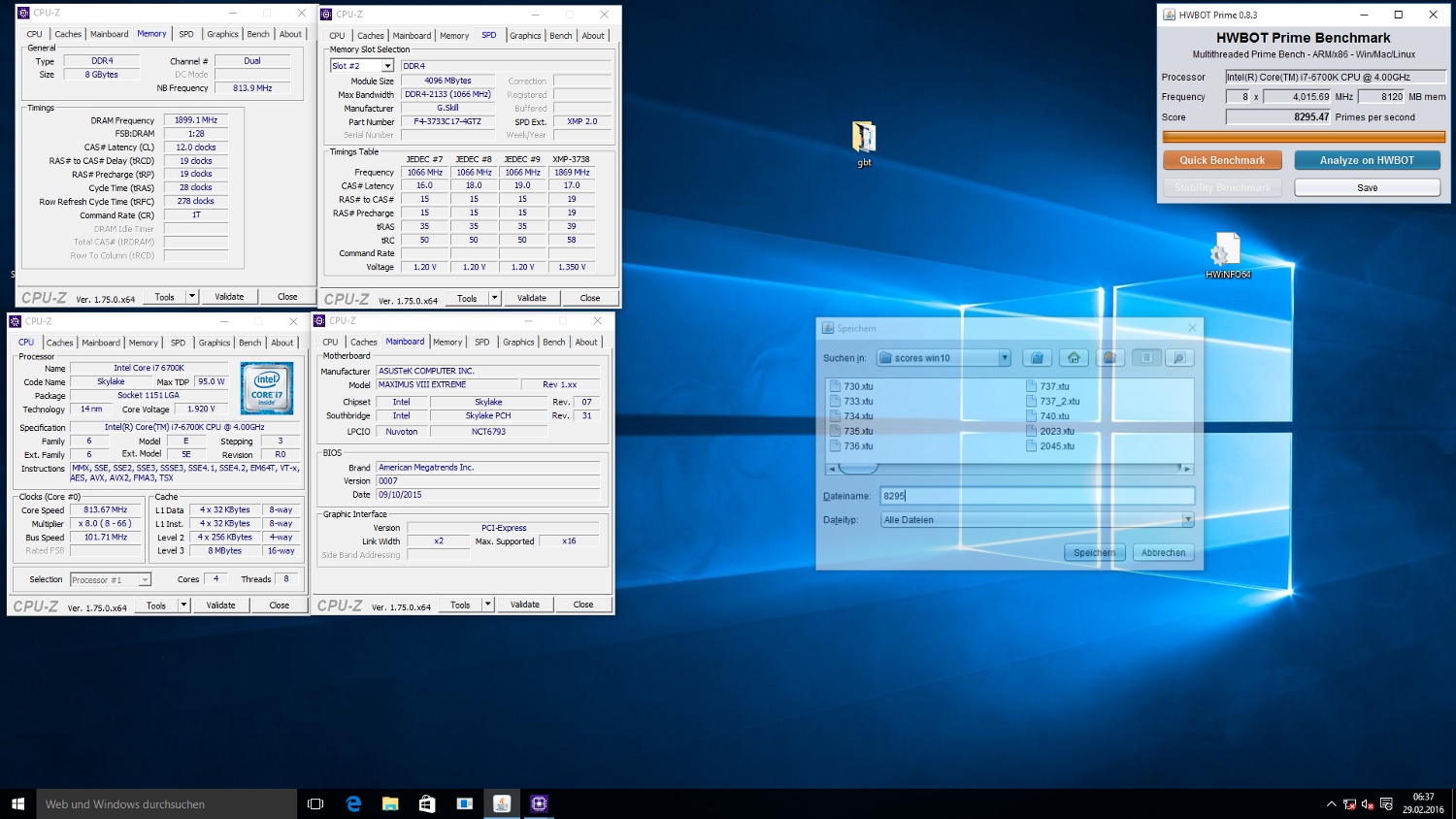Viewport: 1456px width, 819px height.
Task: Open the HWiNFO64 desktop icon
Action: (x=1227, y=256)
